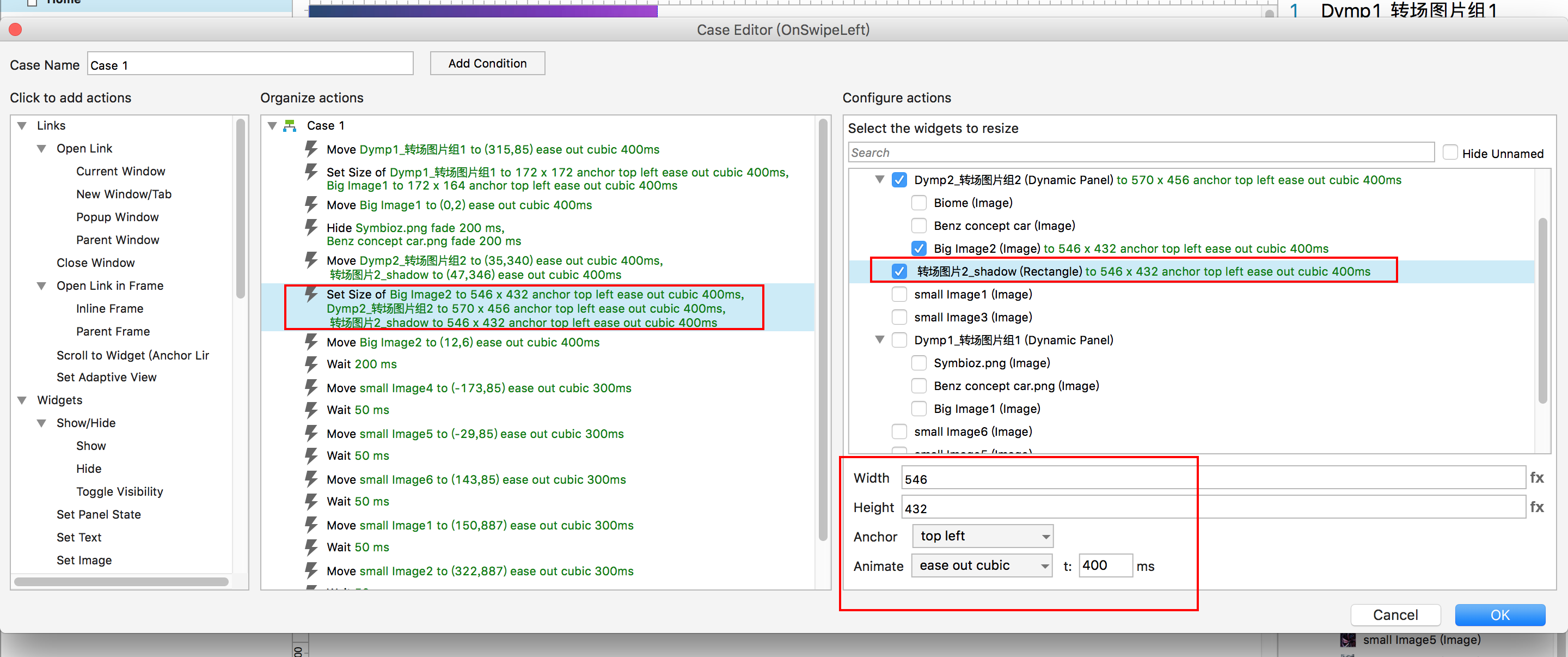Image resolution: width=1568 pixels, height=657 pixels.
Task: Click the Add Condition button
Action: 487,63
